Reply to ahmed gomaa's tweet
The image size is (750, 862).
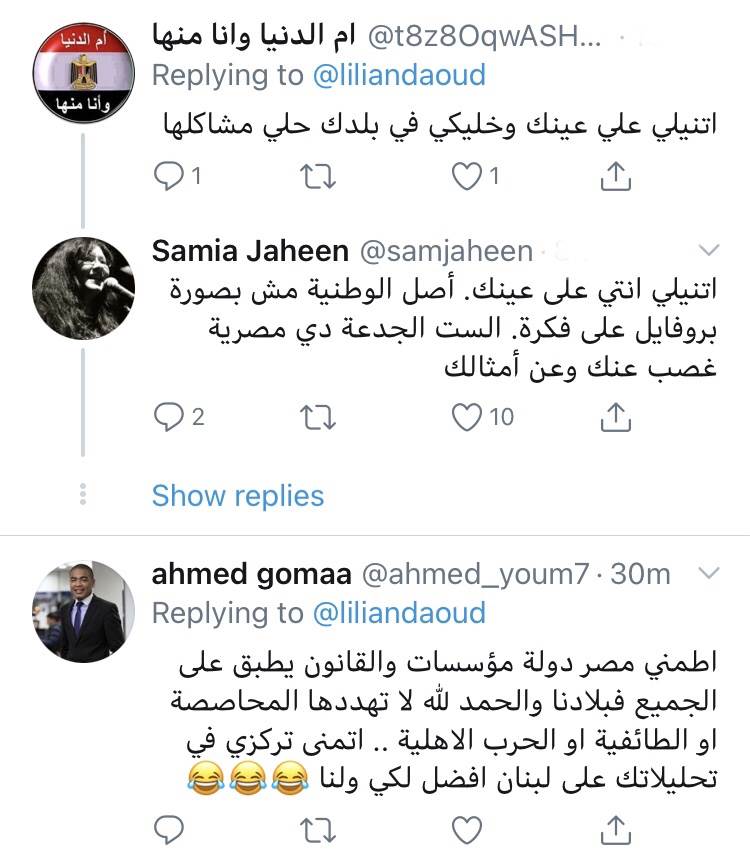tap(167, 829)
